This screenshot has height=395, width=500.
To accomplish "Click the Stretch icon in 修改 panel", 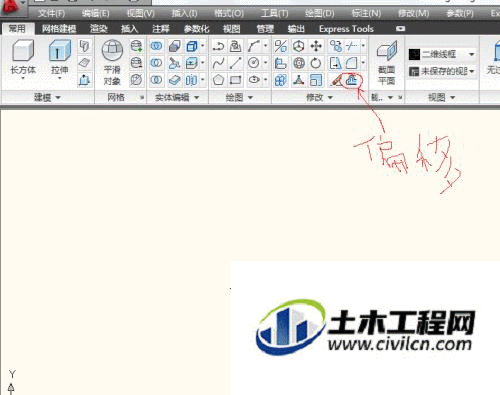I will tap(336, 63).
